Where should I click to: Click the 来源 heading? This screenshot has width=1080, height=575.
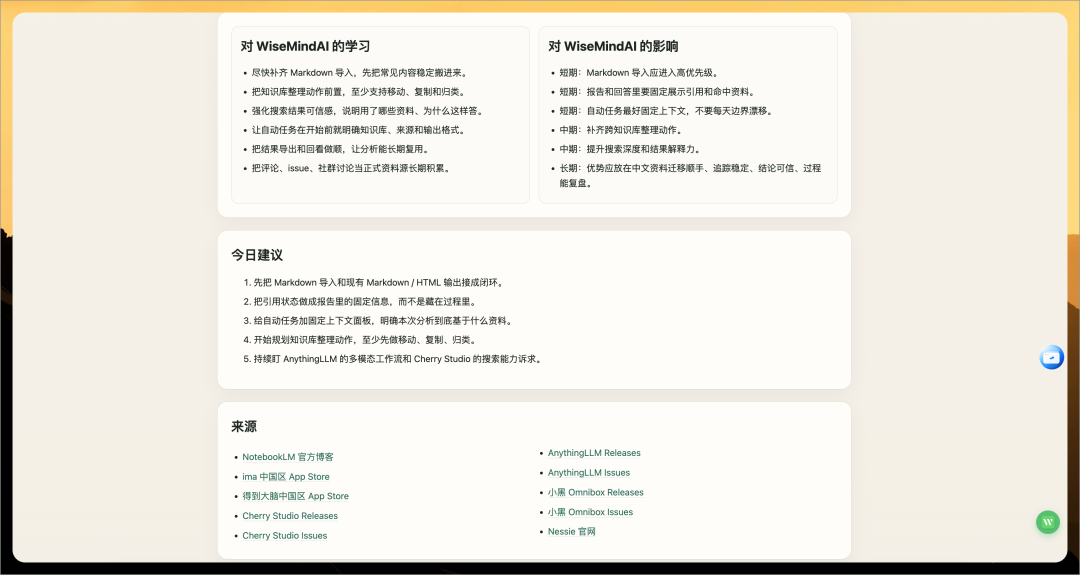pos(244,426)
